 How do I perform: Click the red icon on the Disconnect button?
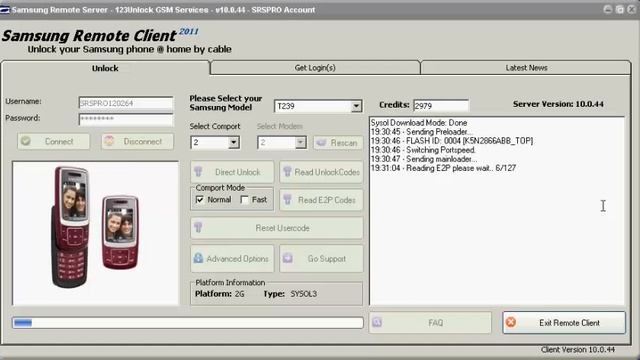coord(109,141)
